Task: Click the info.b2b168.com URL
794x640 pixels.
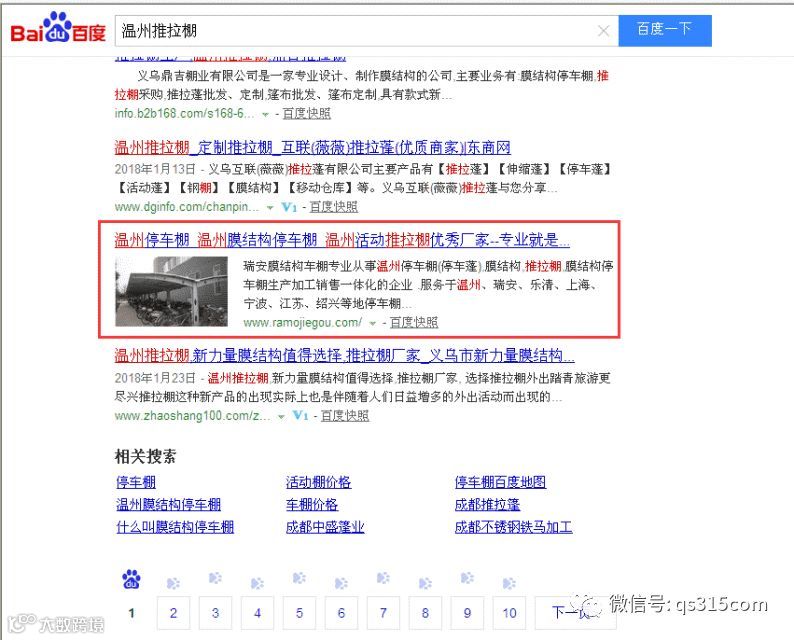Action: pos(184,113)
